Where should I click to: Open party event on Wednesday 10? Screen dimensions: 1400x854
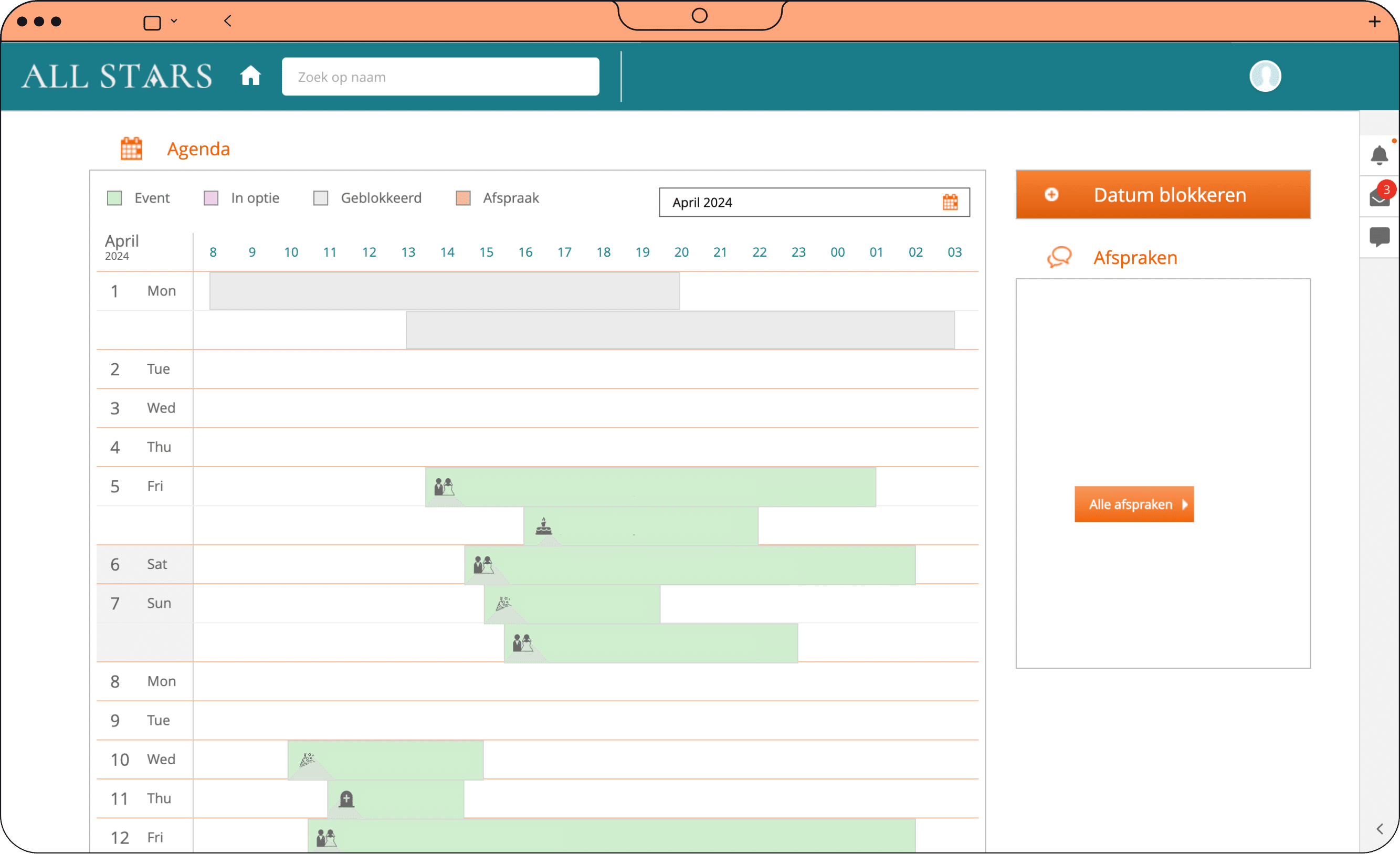[386, 760]
